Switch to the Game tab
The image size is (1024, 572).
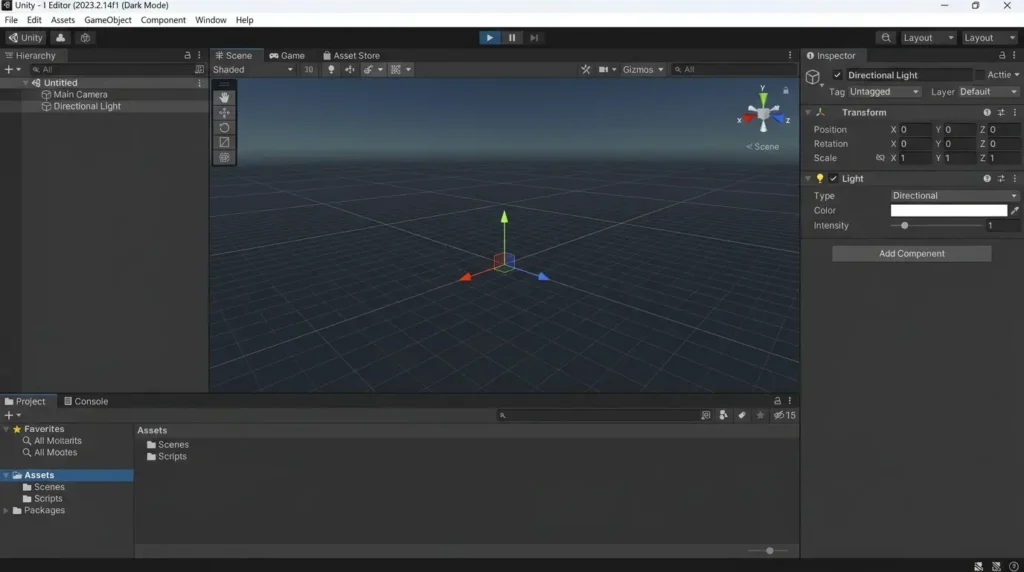(x=287, y=56)
